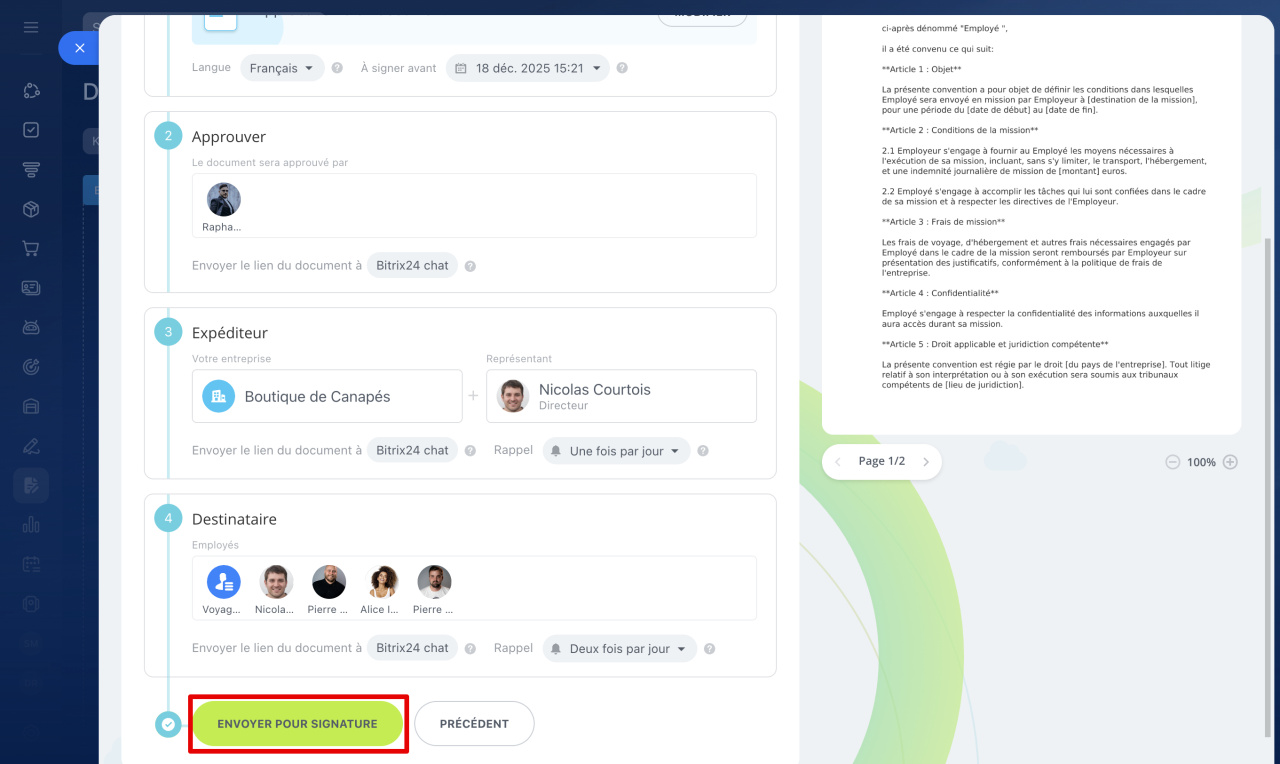1280x764 pixels.
Task: Go to next page of document preview
Action: (926, 462)
